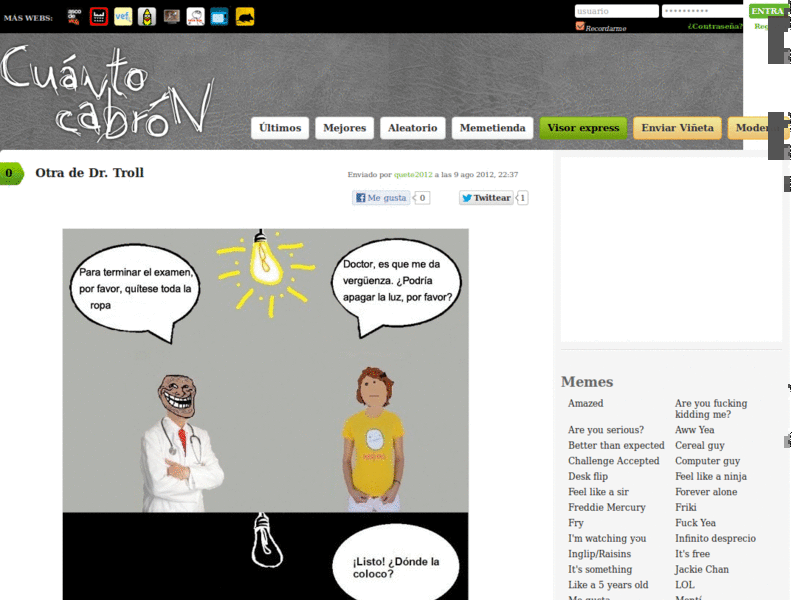This screenshot has height=600, width=800.
Task: Select the It's something meme
Action: pyautogui.click(x=600, y=569)
